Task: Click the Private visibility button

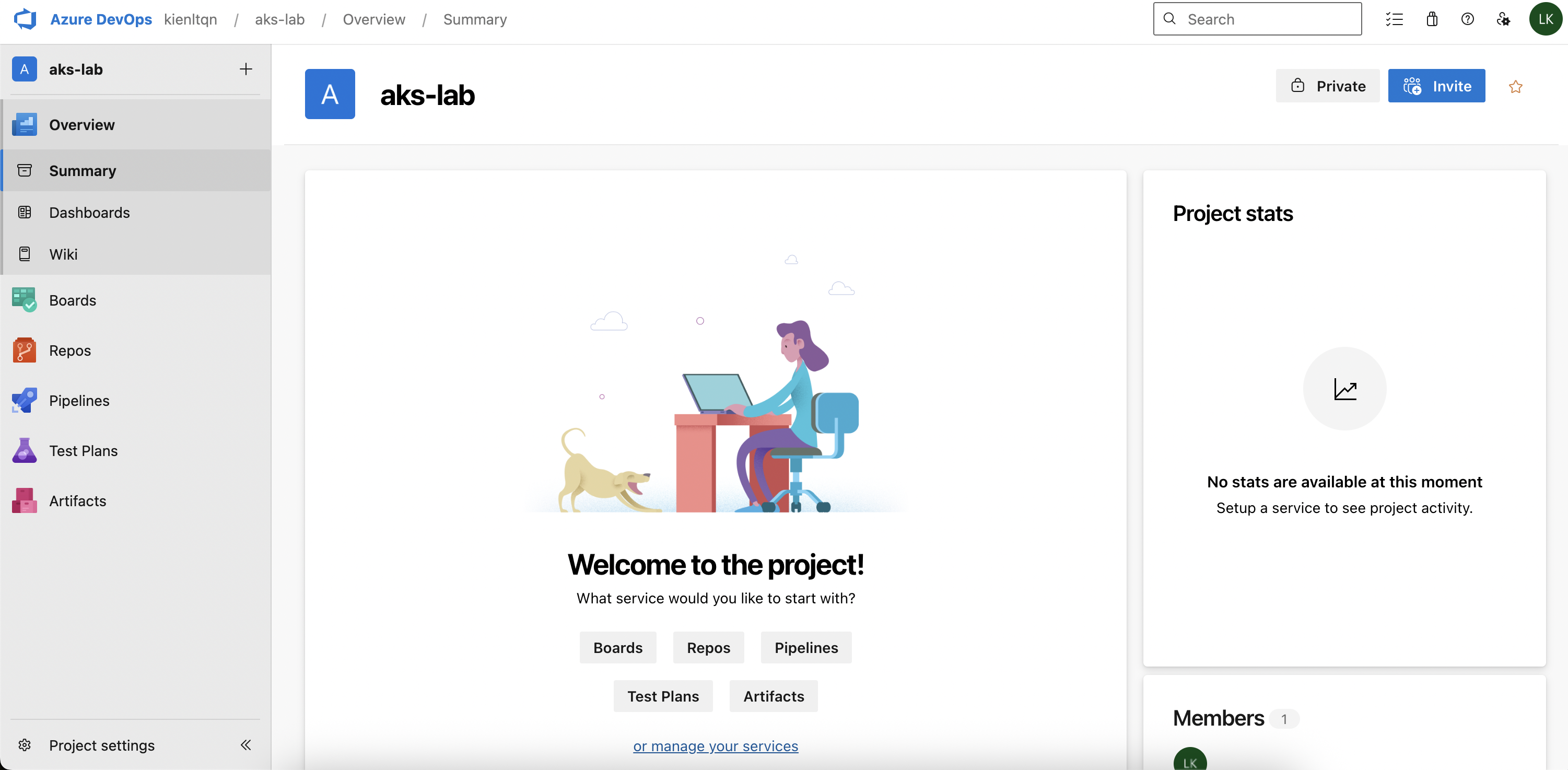Action: point(1328,86)
